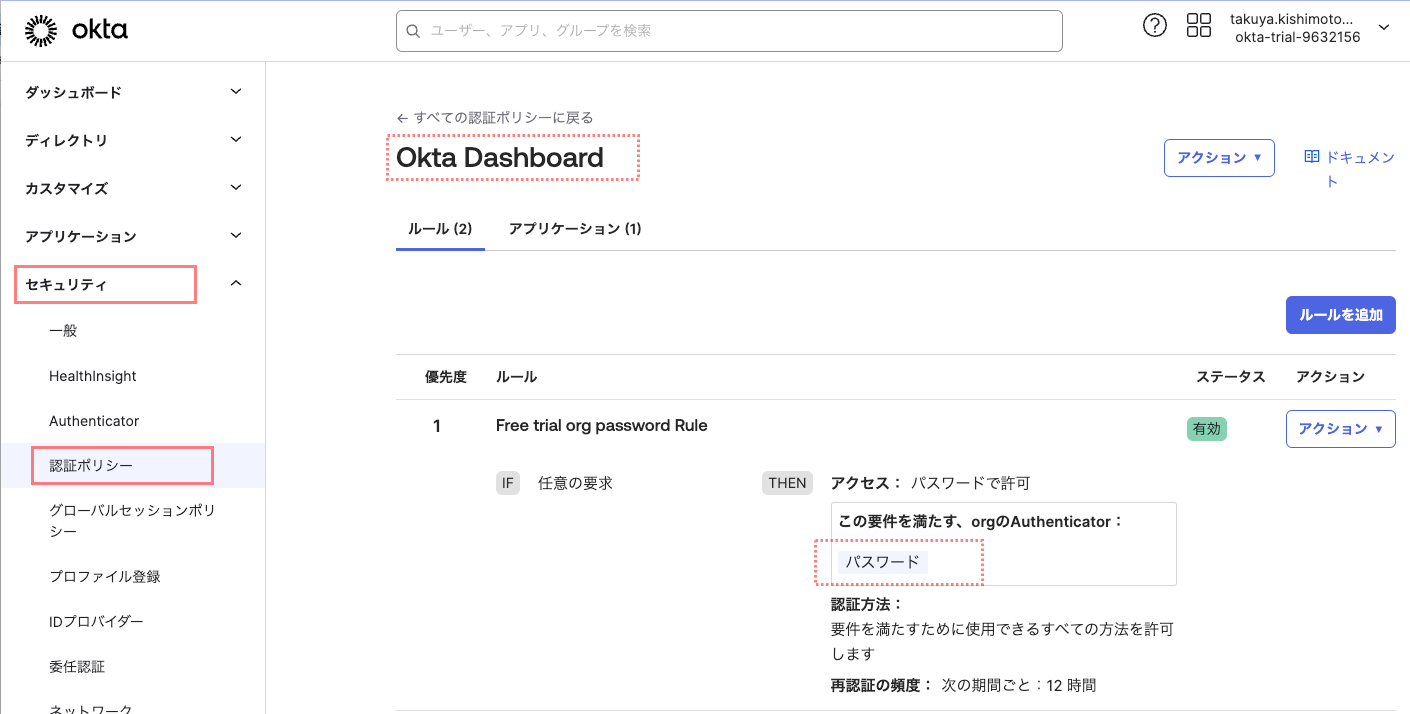
Task: Open the help question mark icon
Action: pos(1155,25)
